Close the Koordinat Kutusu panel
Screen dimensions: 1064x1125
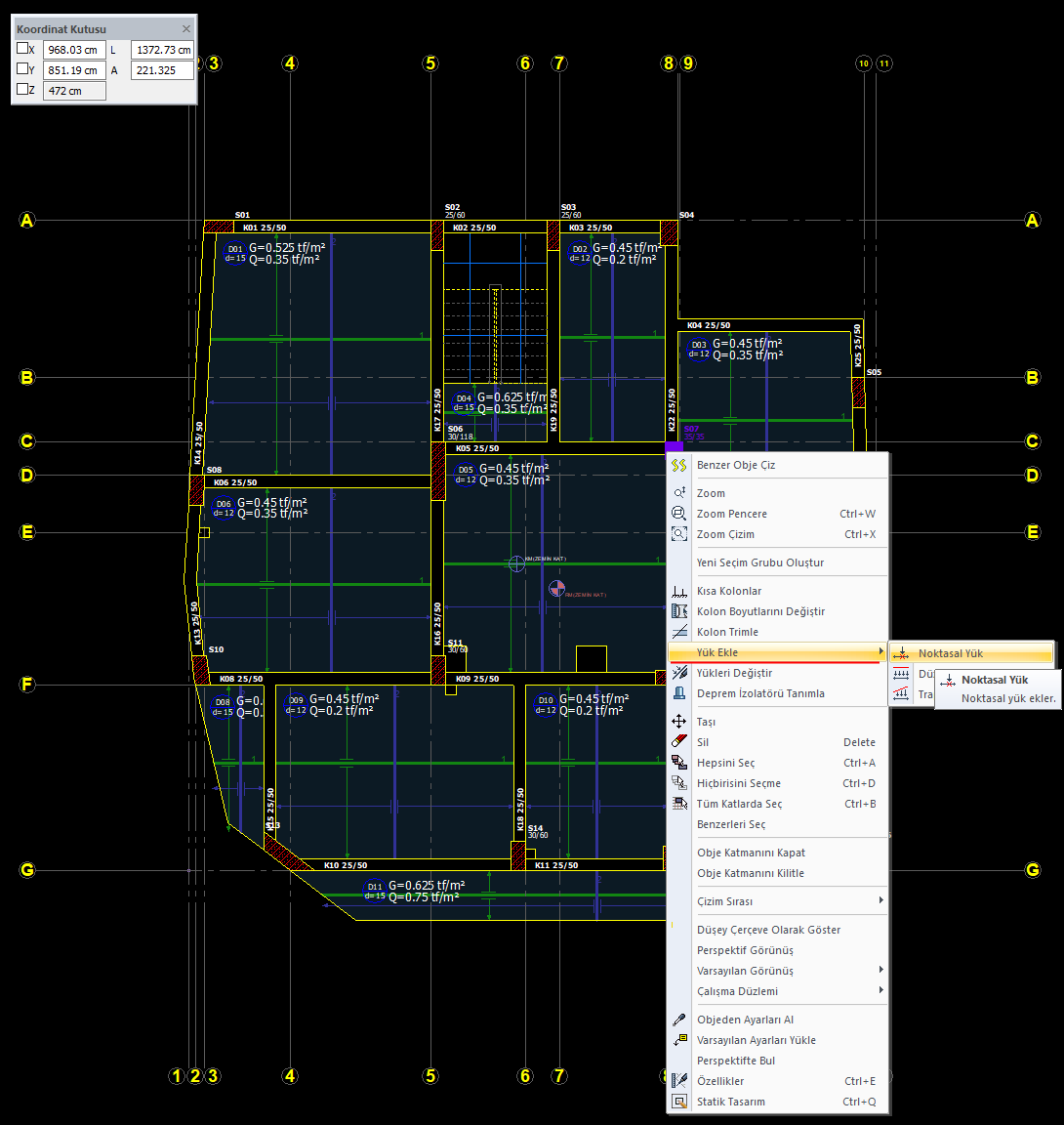pyautogui.click(x=186, y=29)
